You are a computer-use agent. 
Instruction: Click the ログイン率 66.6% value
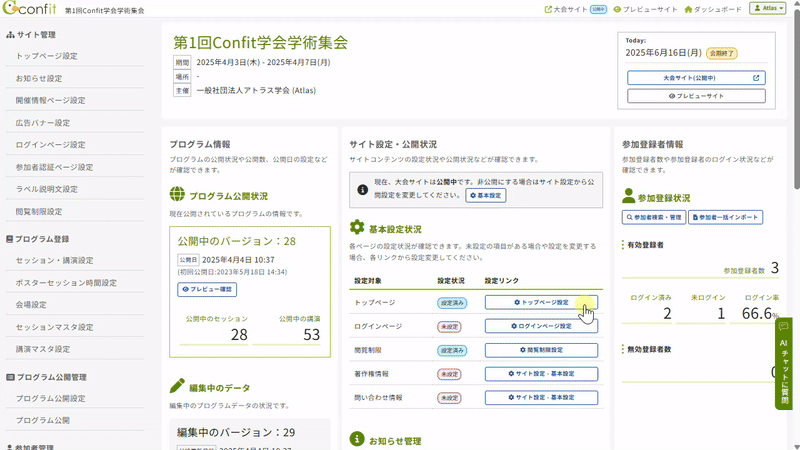tap(760, 313)
